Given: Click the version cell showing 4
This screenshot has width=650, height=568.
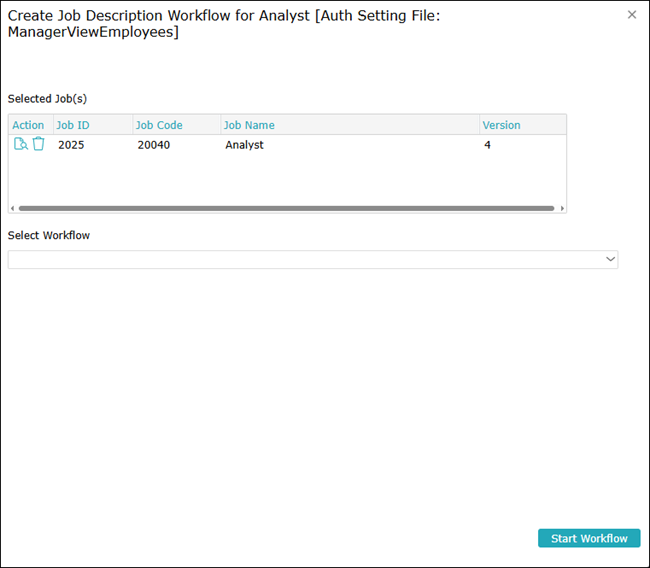Looking at the screenshot, I should 487,145.
